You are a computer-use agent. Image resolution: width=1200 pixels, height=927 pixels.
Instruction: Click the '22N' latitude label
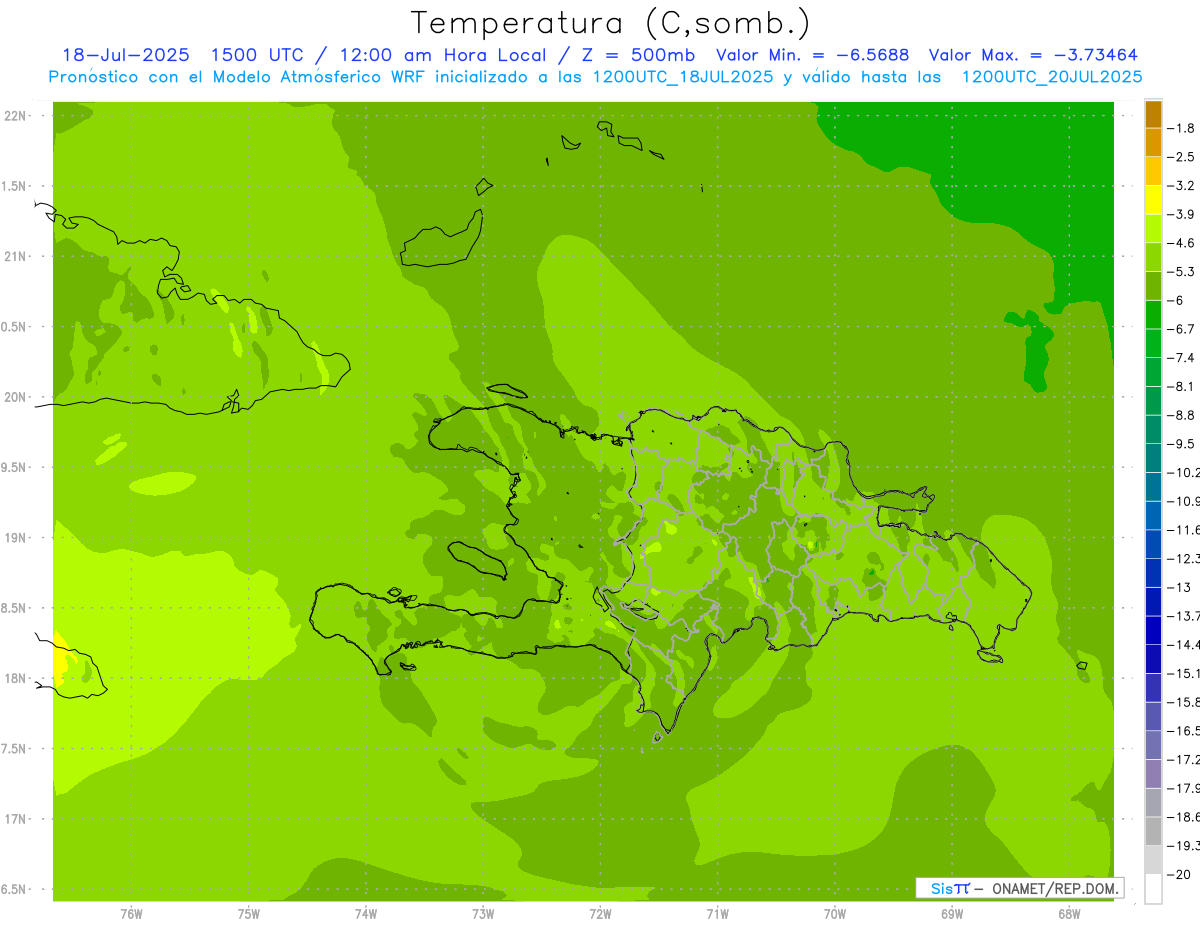tap(16, 116)
